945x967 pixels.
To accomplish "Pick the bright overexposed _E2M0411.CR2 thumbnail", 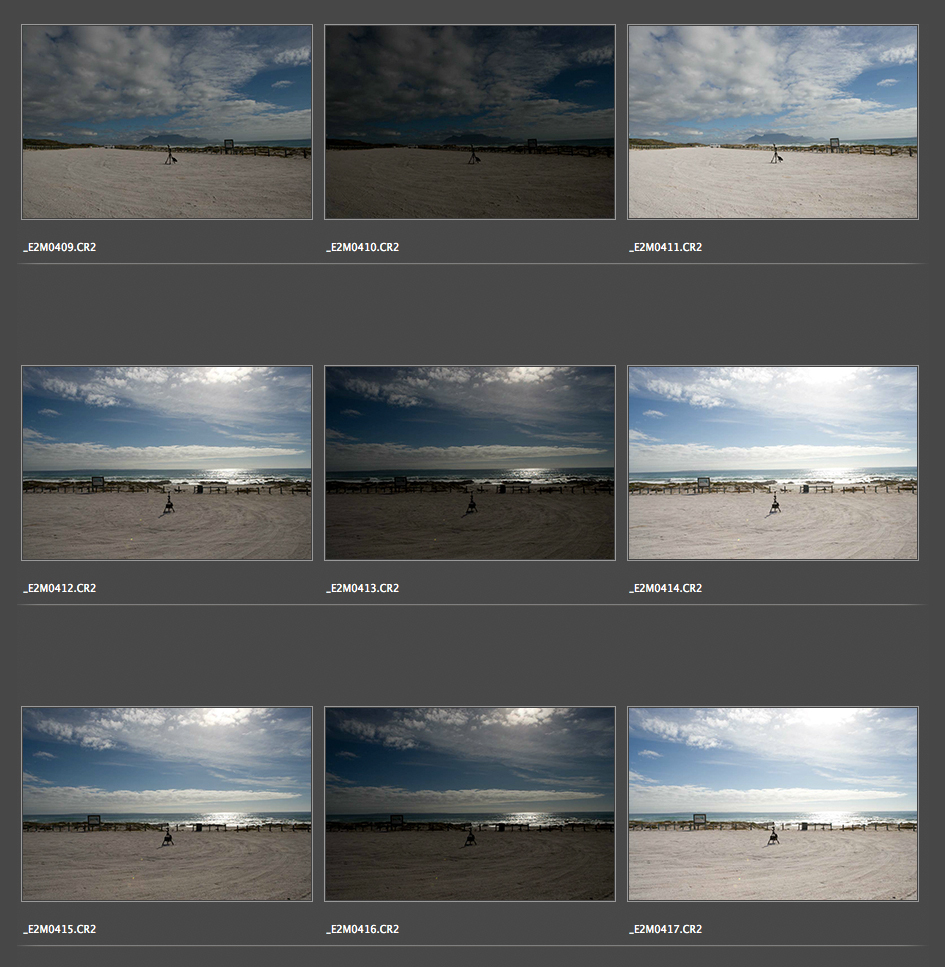I will click(772, 122).
